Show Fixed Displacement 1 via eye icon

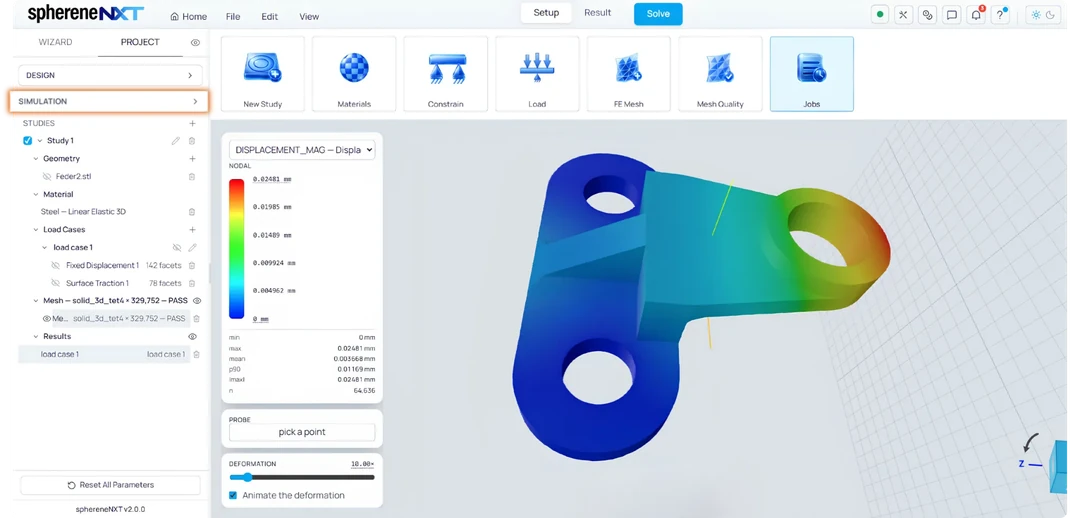(x=56, y=265)
